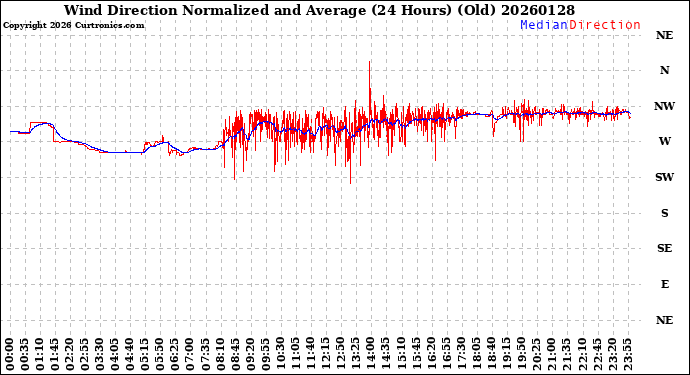Viewport: 690px width, 375px height.
Task: Click the 02:55 time label
Action: (85, 354)
